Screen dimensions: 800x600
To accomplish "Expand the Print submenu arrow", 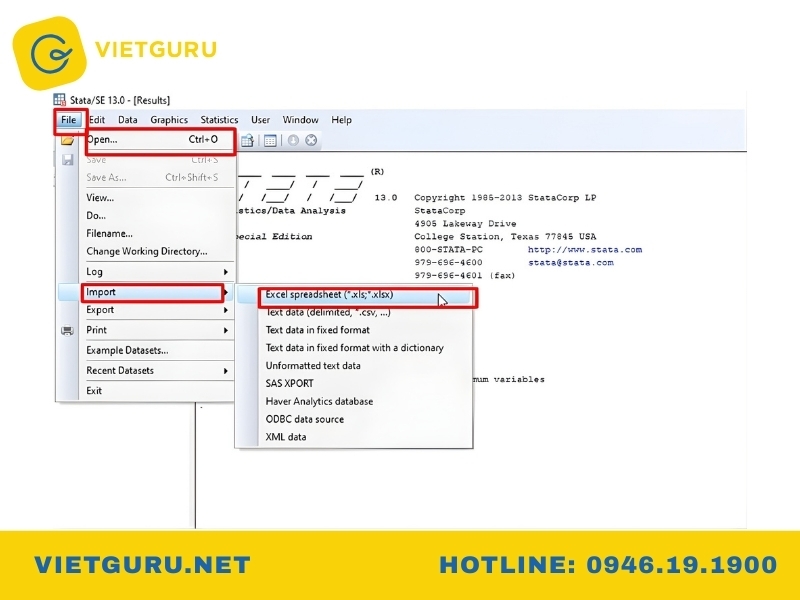I will click(226, 331).
